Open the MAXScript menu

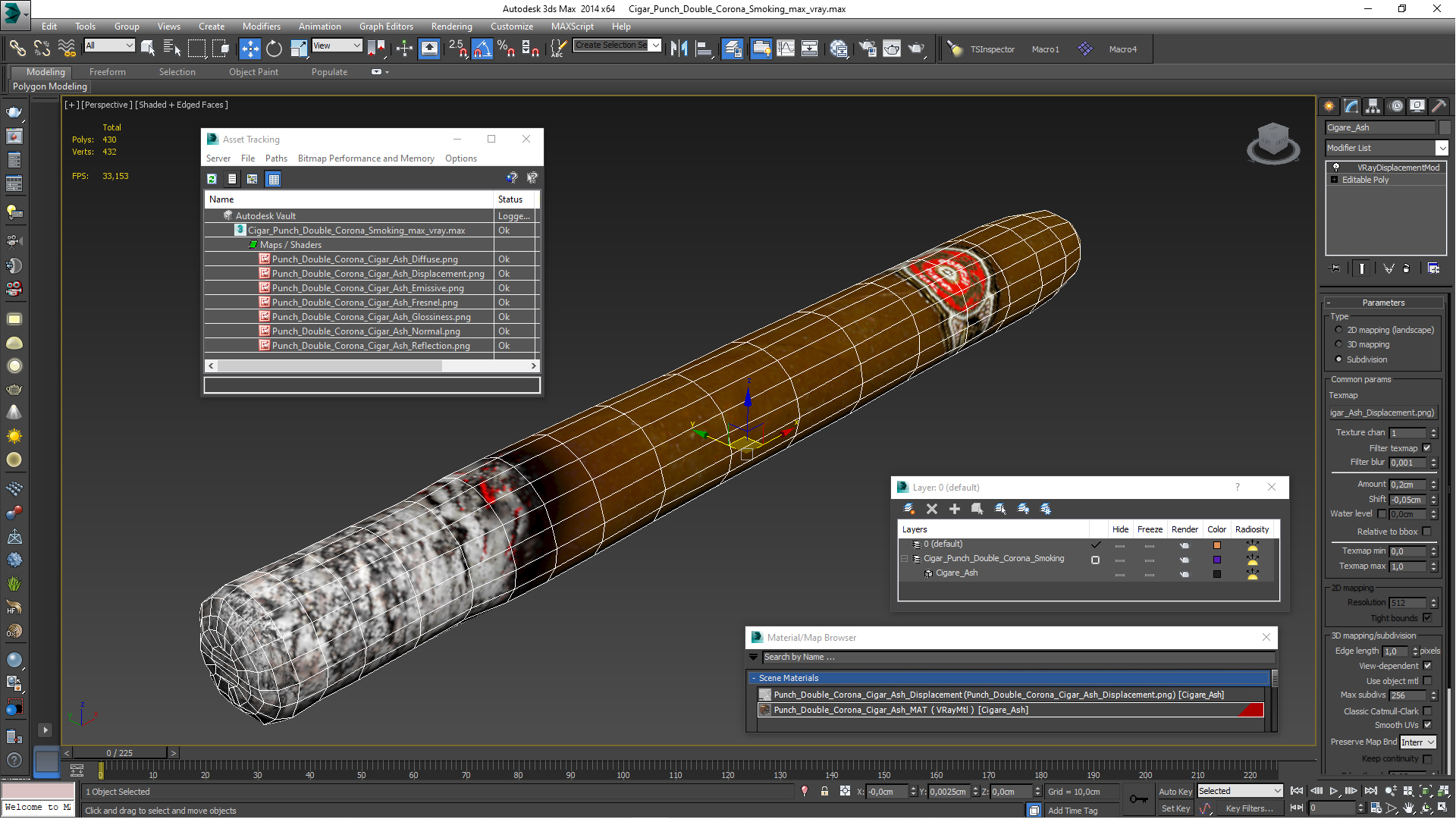[x=573, y=26]
